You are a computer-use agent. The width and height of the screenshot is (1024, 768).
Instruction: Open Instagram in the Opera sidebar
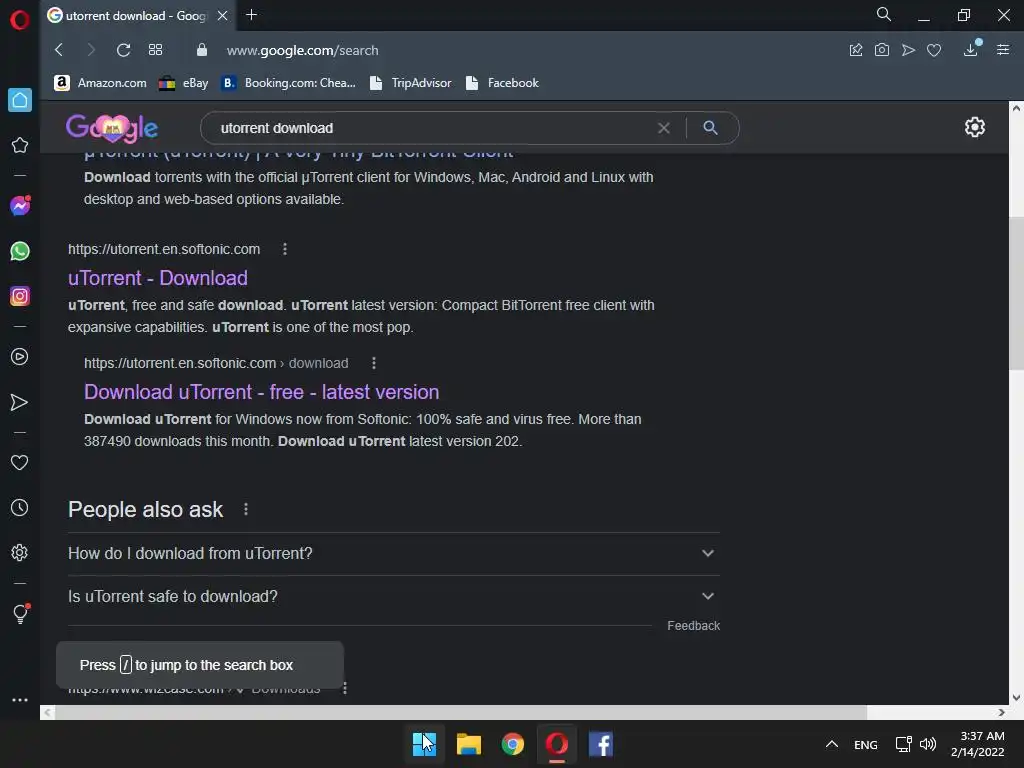tap(20, 296)
